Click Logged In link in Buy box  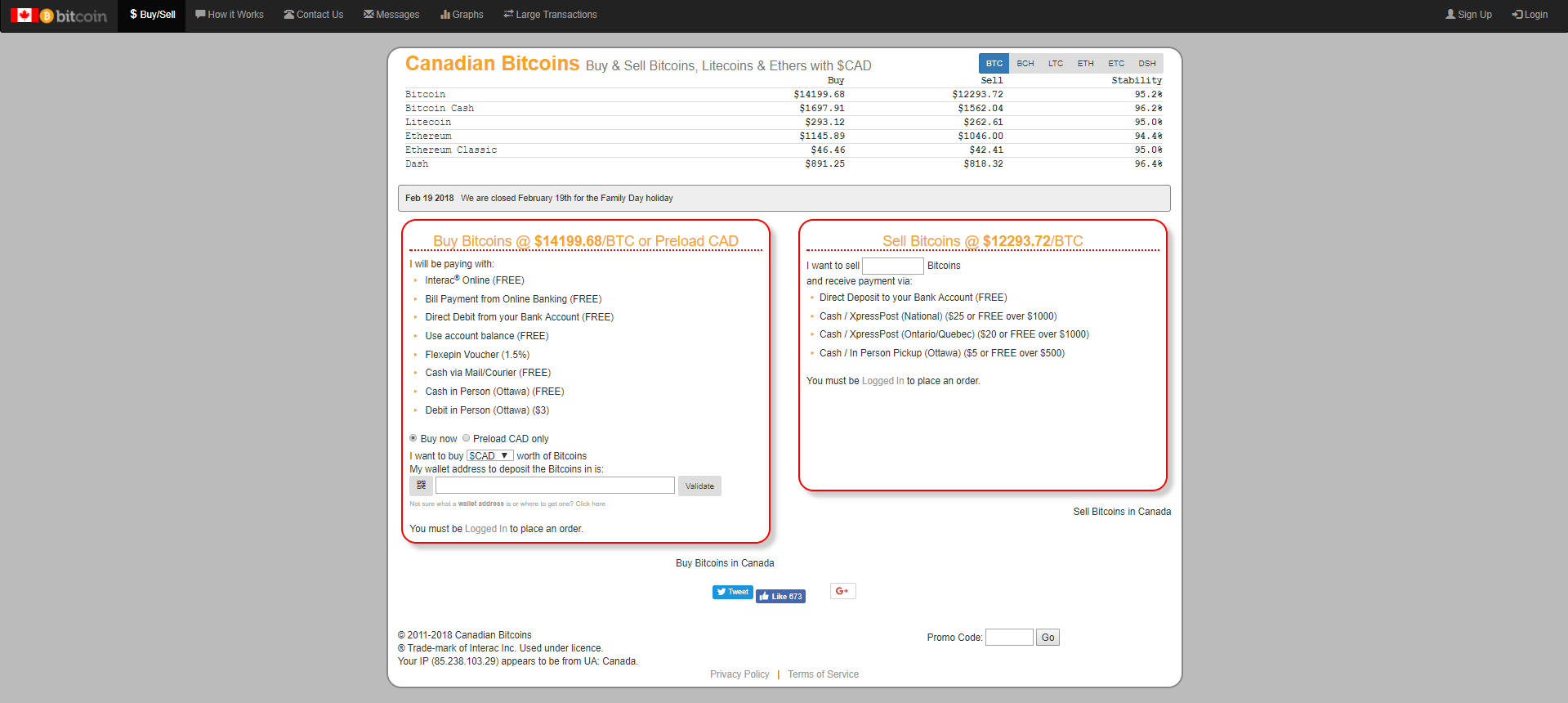[485, 529]
